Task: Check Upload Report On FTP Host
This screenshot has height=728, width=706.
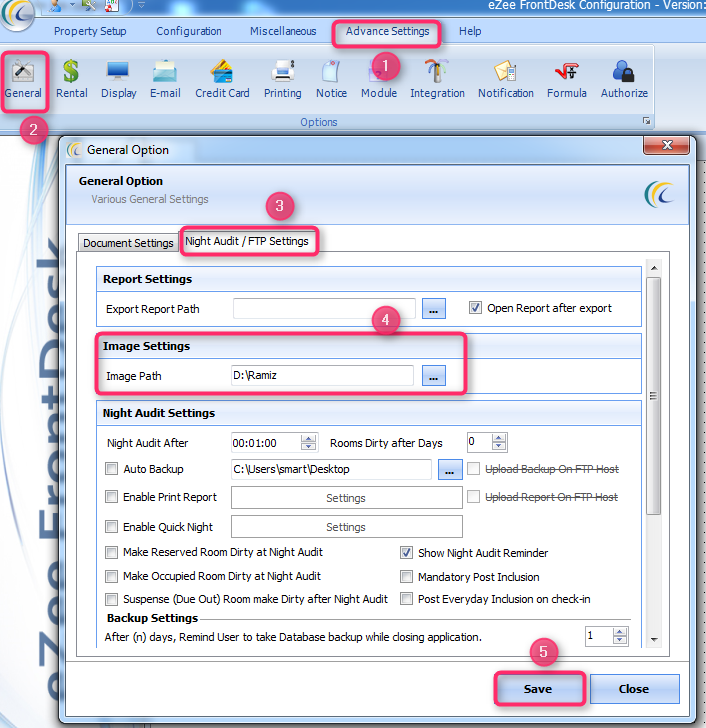Action: 473,497
